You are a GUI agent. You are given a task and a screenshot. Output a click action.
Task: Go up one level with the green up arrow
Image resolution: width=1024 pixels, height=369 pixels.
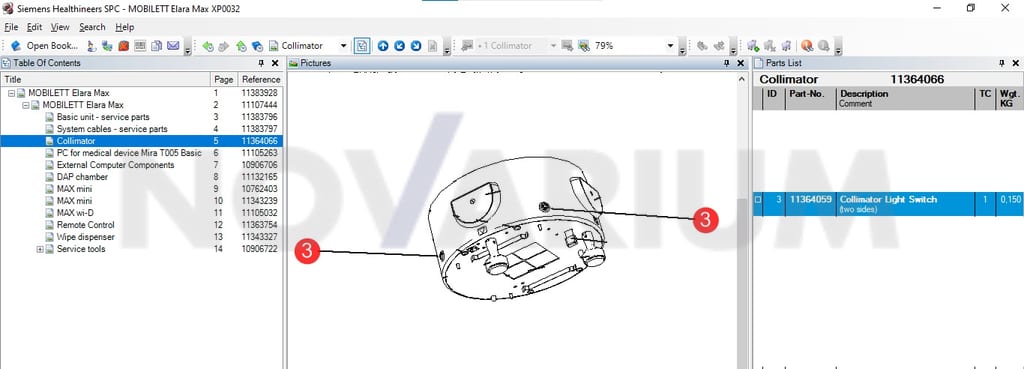click(241, 46)
